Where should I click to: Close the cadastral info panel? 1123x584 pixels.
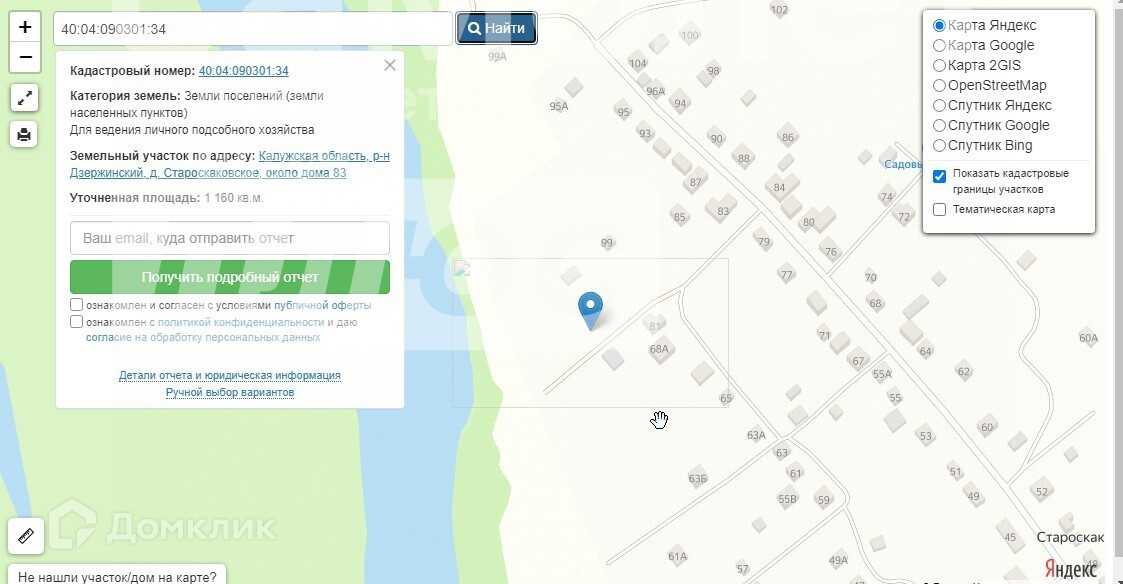click(x=390, y=65)
